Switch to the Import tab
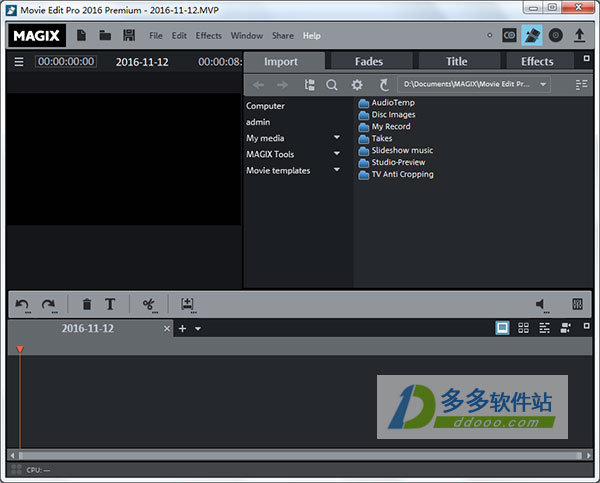 click(x=284, y=61)
